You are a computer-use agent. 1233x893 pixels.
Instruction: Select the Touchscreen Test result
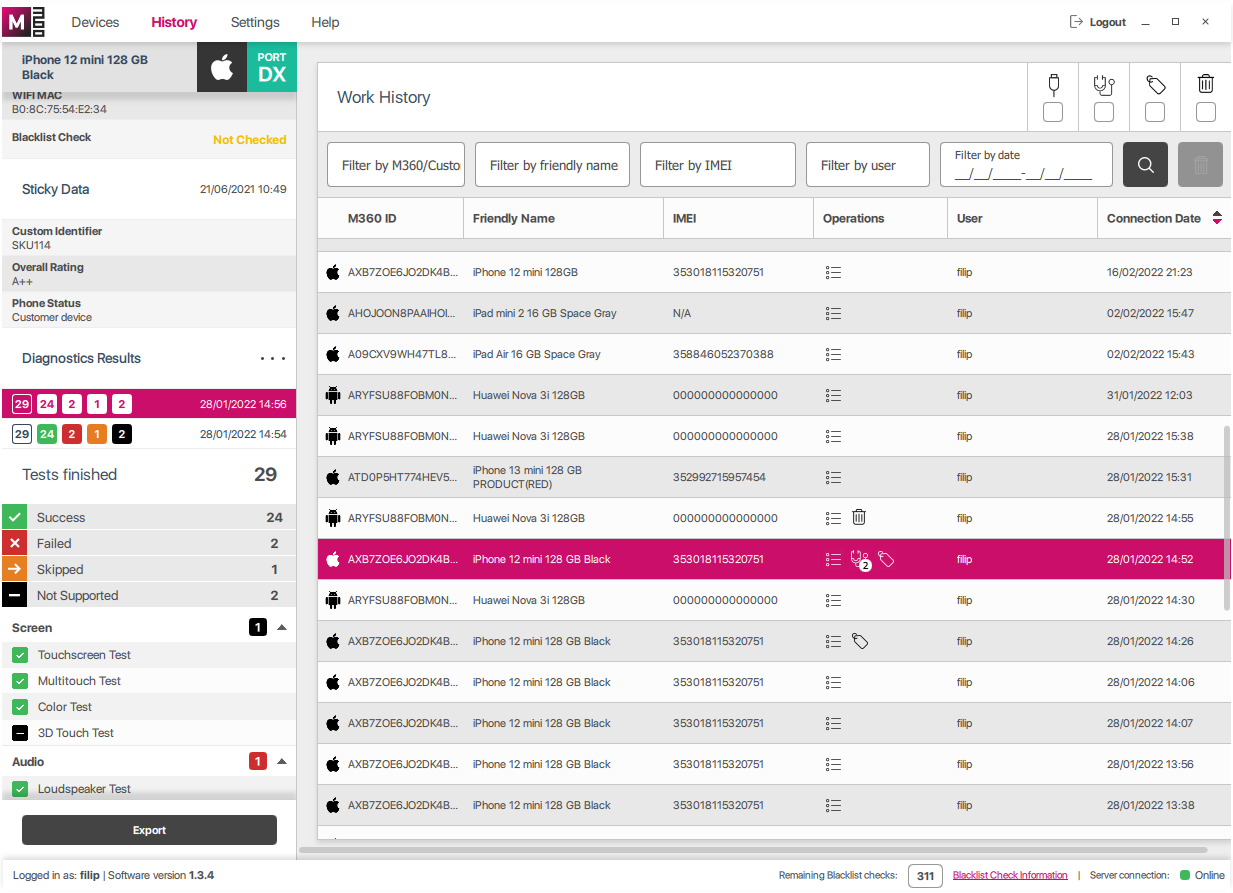(x=149, y=655)
